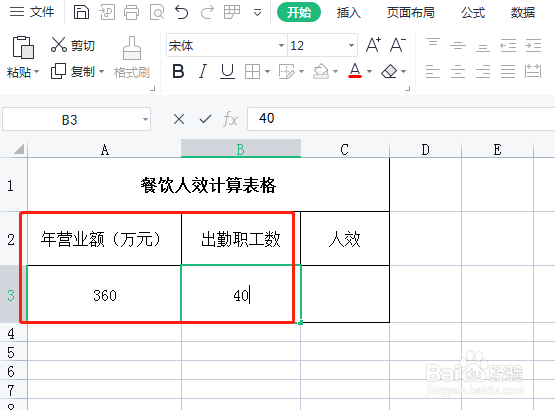
Task: Open the 数据 tab
Action: 523,13
